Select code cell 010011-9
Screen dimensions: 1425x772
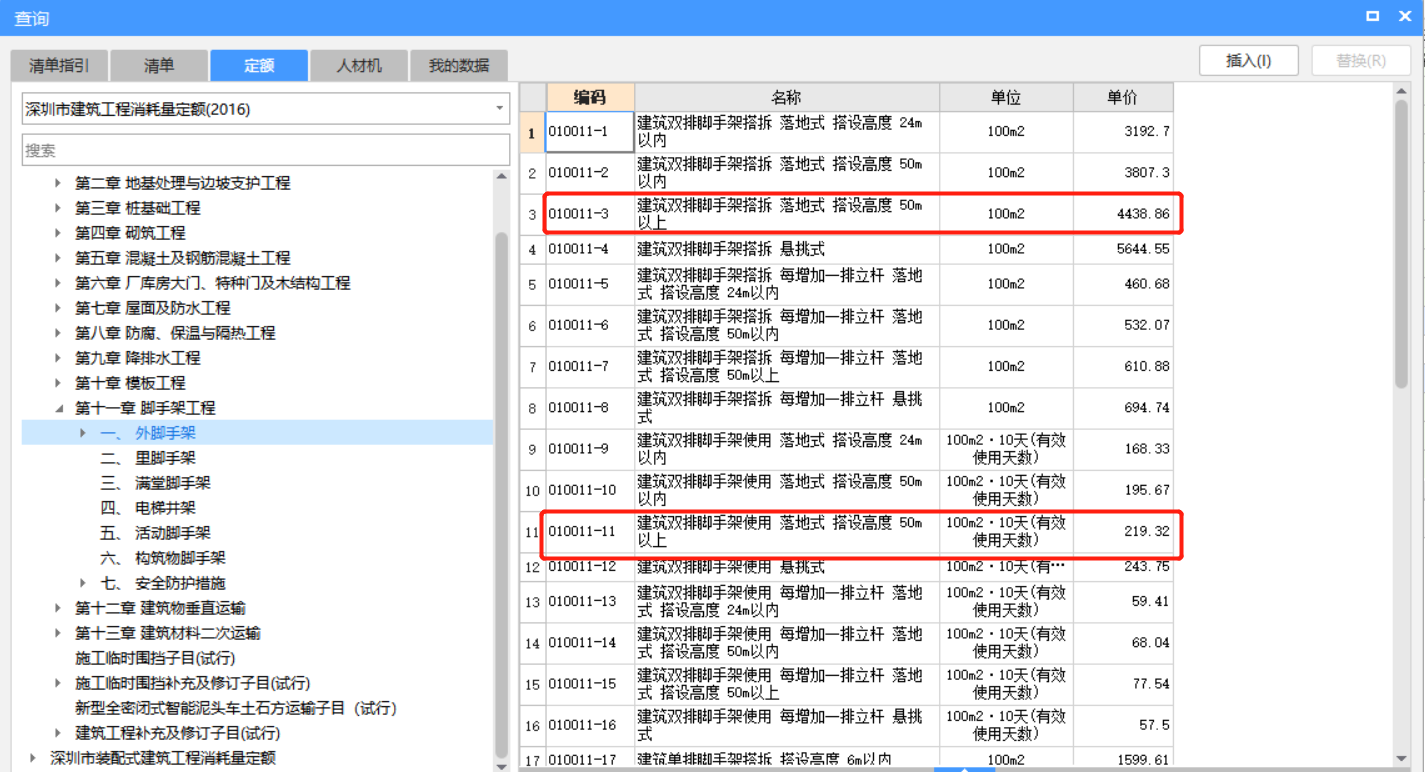590,449
